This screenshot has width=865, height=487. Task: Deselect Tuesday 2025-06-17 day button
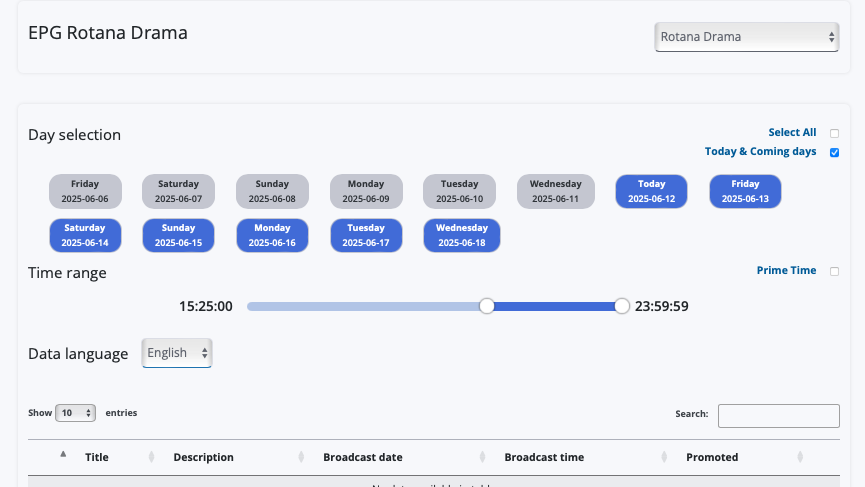(x=366, y=236)
